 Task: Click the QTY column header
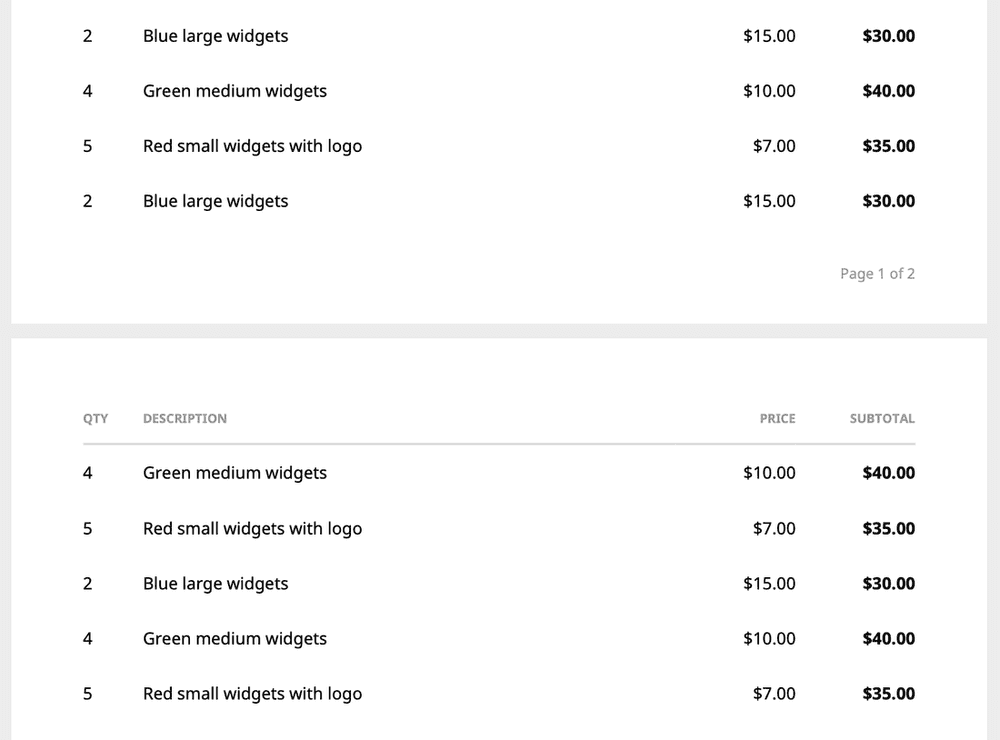coord(95,418)
